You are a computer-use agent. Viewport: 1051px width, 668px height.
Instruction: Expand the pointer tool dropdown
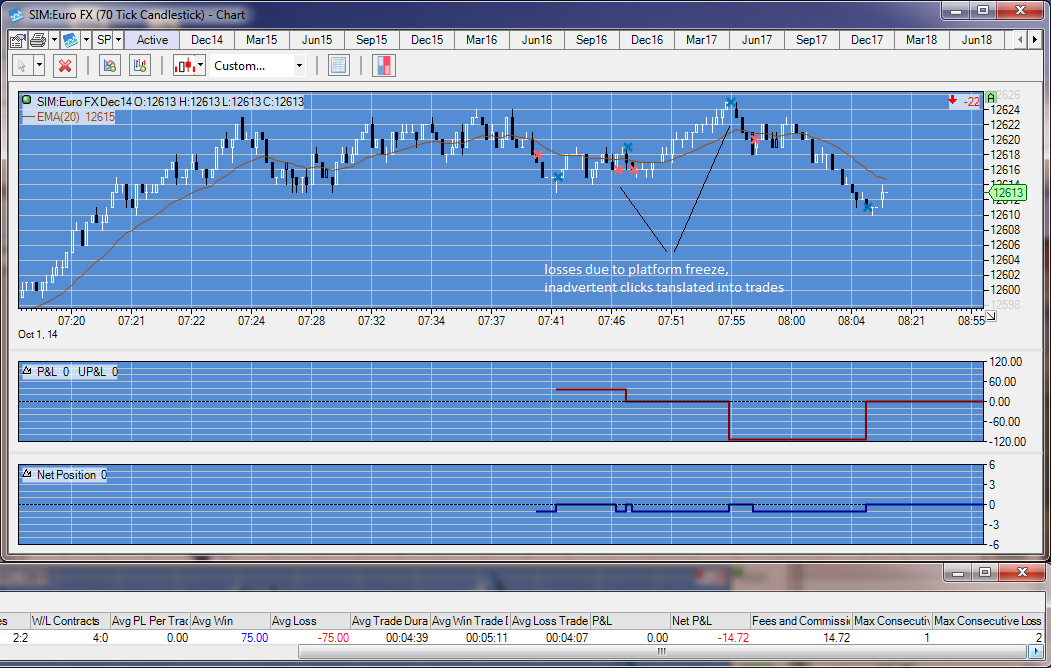[x=39, y=66]
